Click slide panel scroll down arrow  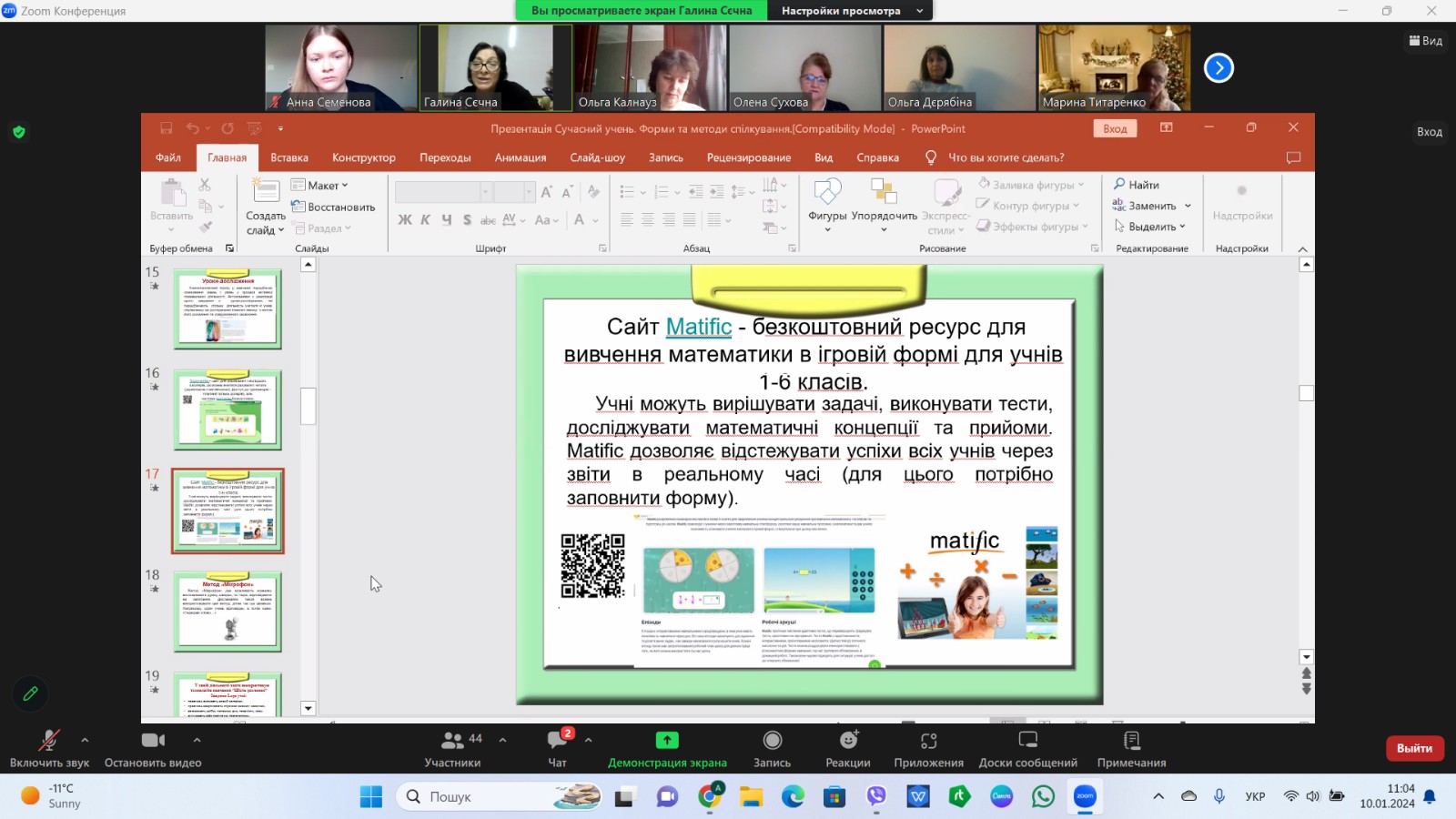308,708
